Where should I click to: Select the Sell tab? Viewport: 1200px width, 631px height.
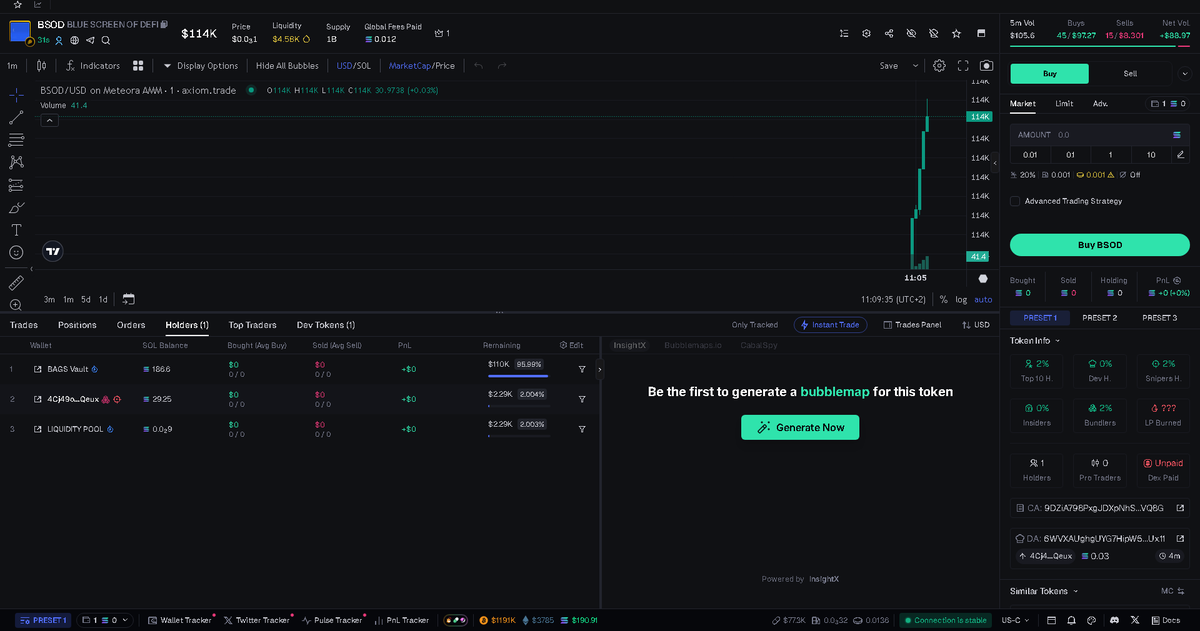click(1130, 74)
